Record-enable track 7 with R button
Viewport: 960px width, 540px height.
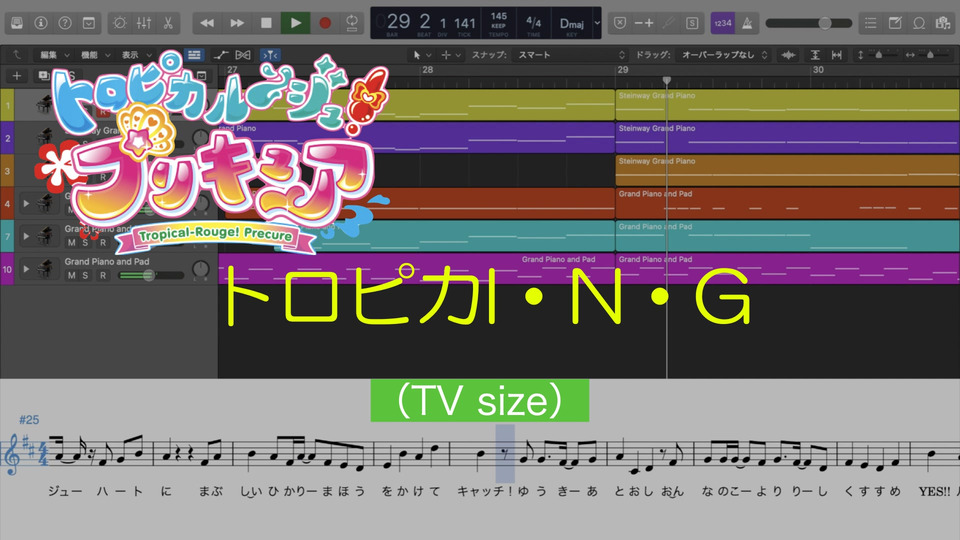[103, 242]
